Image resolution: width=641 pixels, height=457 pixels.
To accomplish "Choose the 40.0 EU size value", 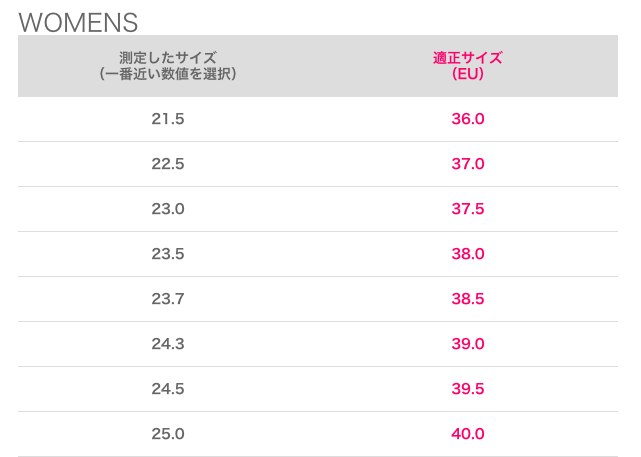I will [468, 434].
